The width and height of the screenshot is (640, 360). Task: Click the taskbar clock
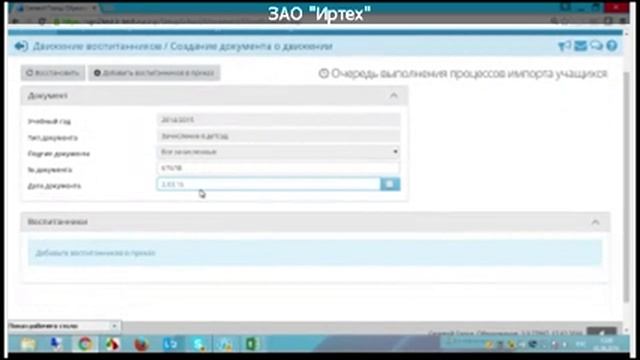coord(607,344)
